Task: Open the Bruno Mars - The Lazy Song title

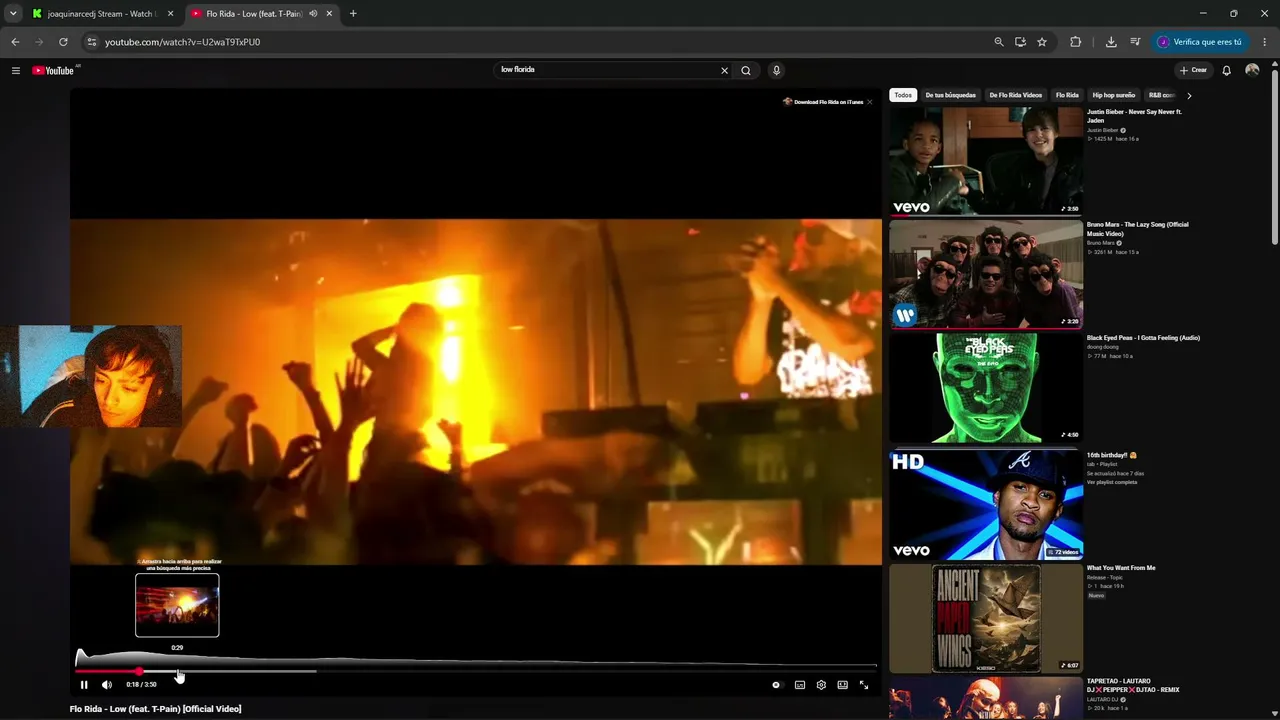Action: (1138, 229)
